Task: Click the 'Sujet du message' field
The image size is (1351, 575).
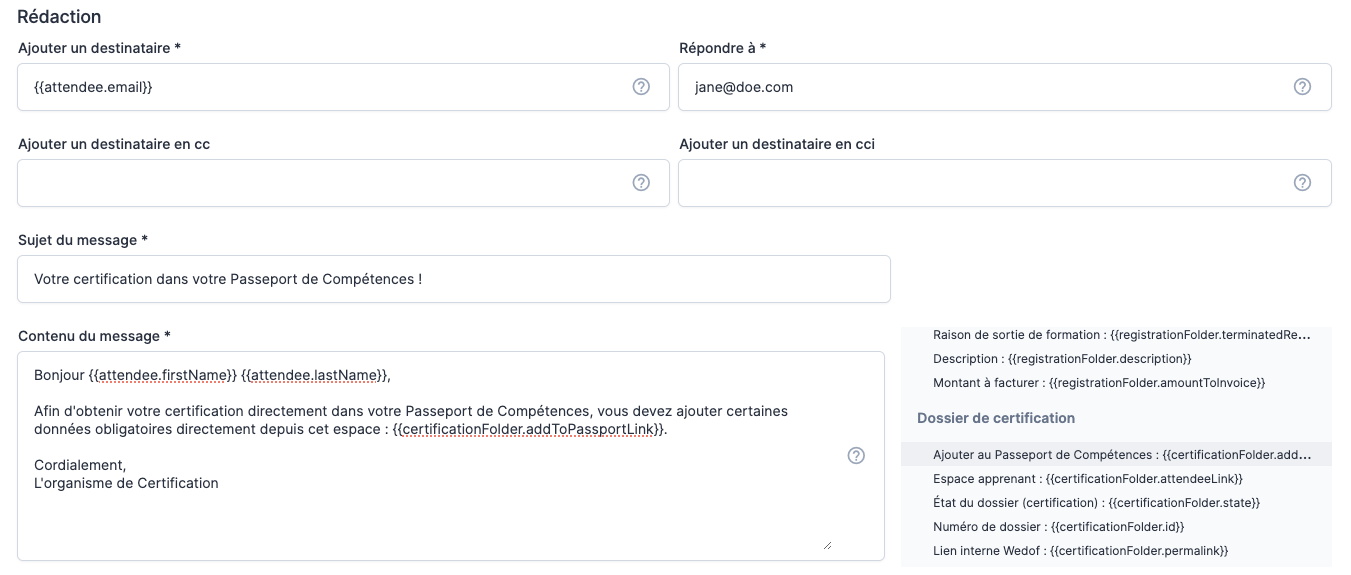Action: 453,279
